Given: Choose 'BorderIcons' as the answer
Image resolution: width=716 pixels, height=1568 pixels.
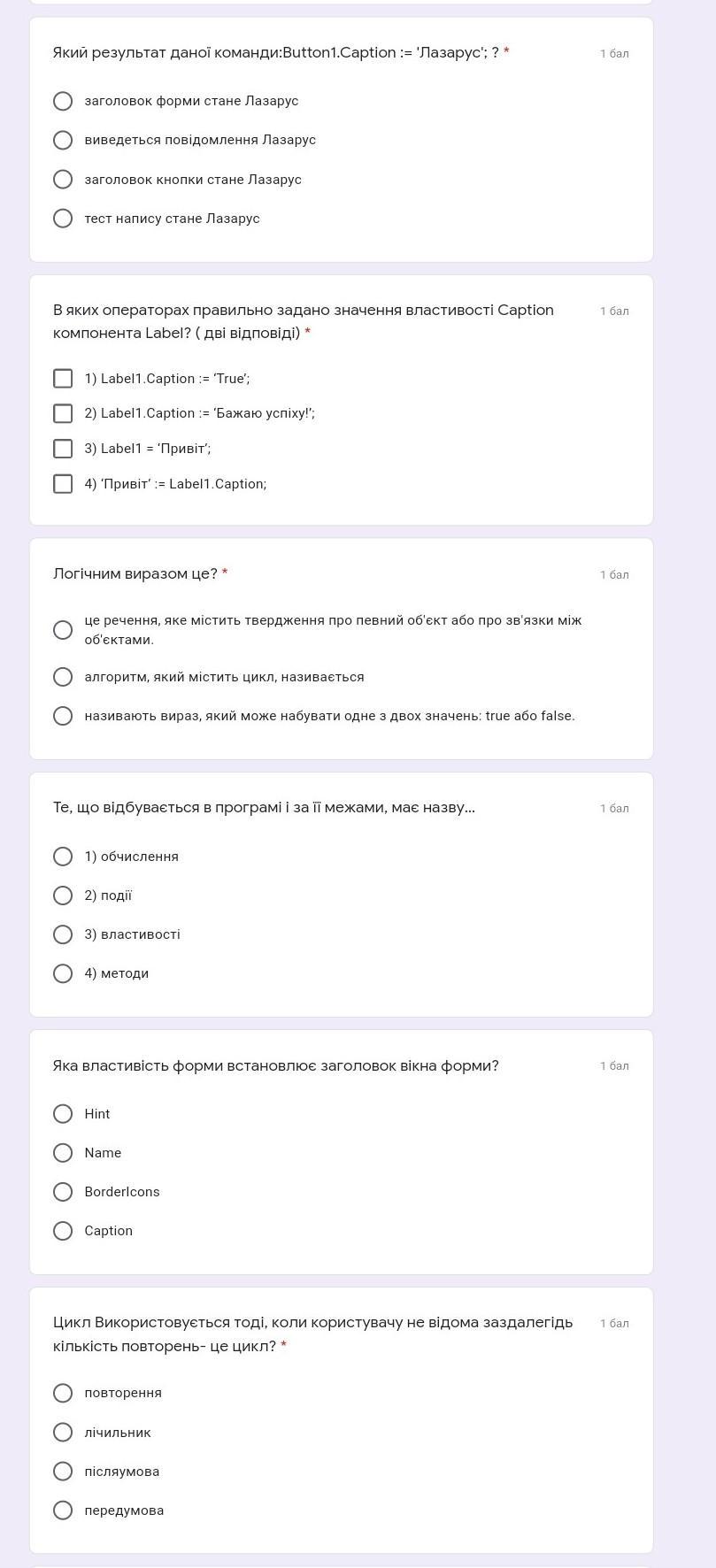Looking at the screenshot, I should click(x=63, y=1192).
